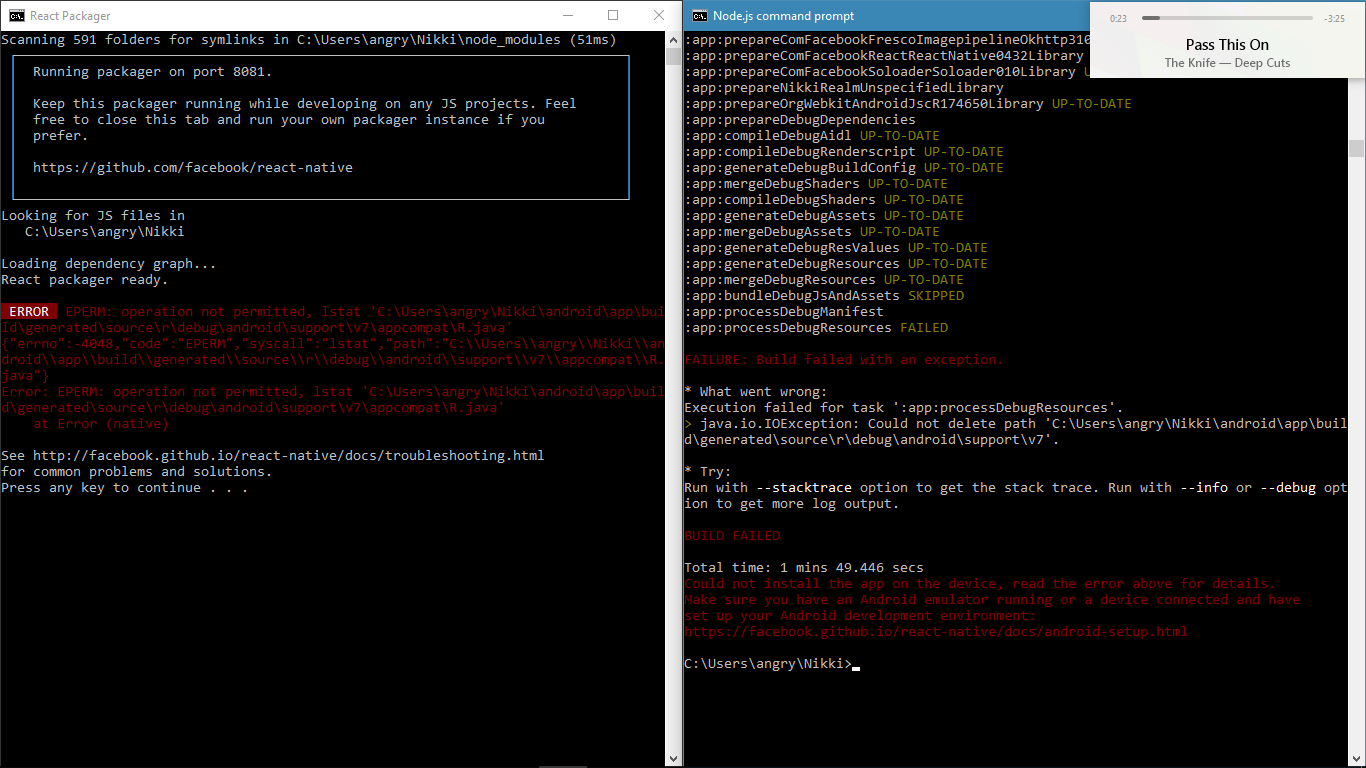Maximize the React Packager window

click(x=613, y=15)
